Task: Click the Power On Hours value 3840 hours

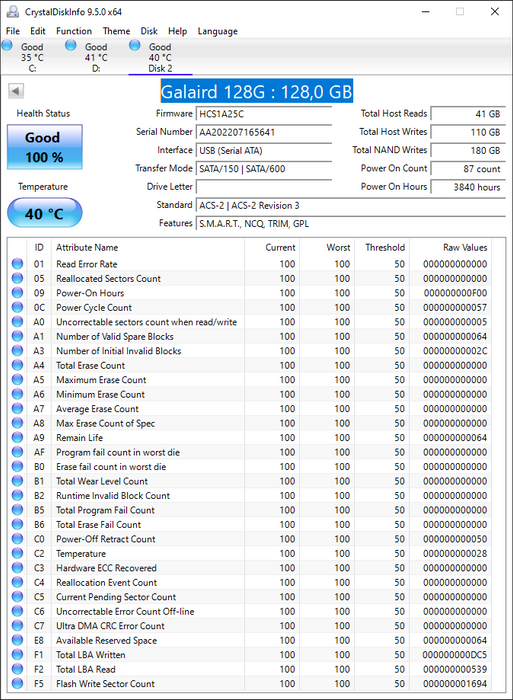Action: tap(468, 187)
